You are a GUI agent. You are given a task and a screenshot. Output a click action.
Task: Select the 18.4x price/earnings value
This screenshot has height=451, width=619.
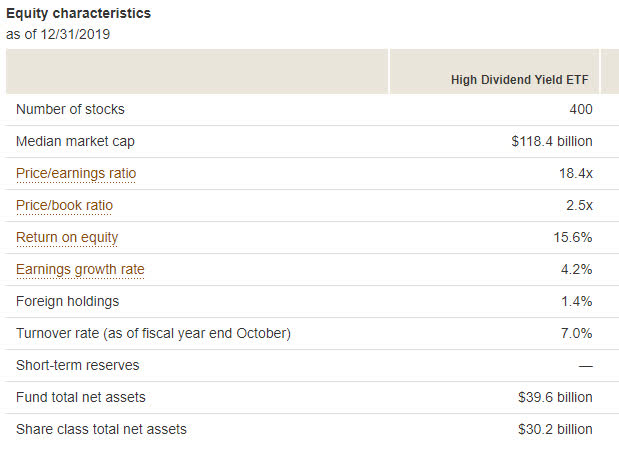coord(576,173)
